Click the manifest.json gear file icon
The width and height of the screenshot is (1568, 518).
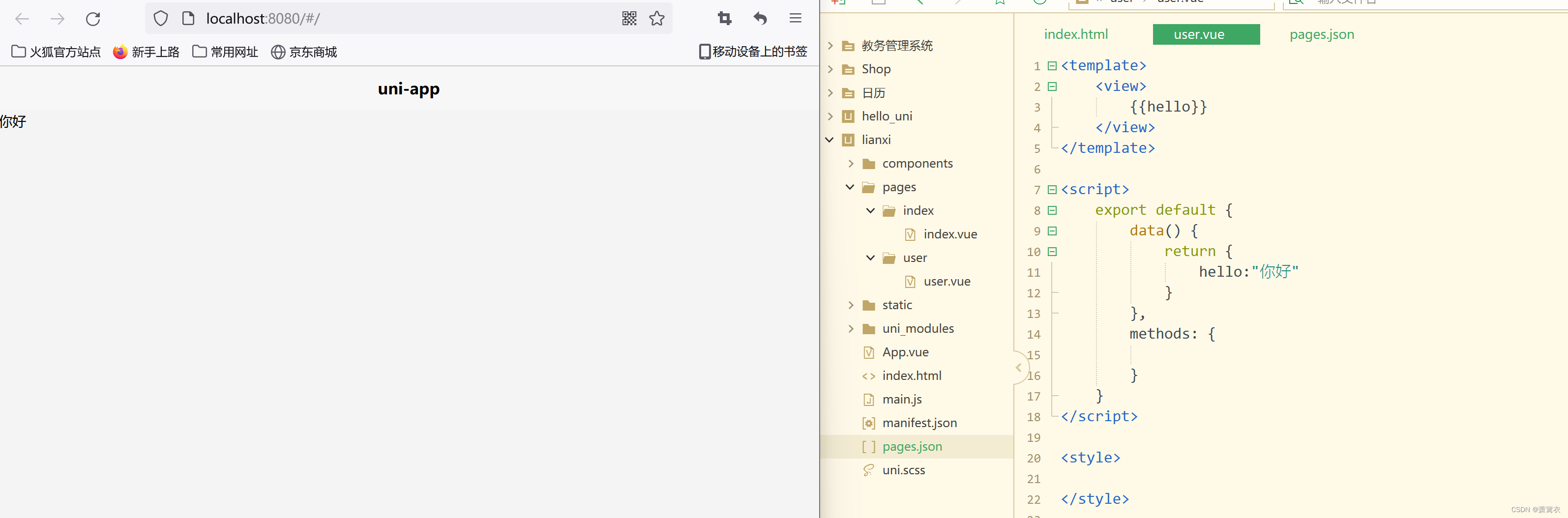coord(869,423)
